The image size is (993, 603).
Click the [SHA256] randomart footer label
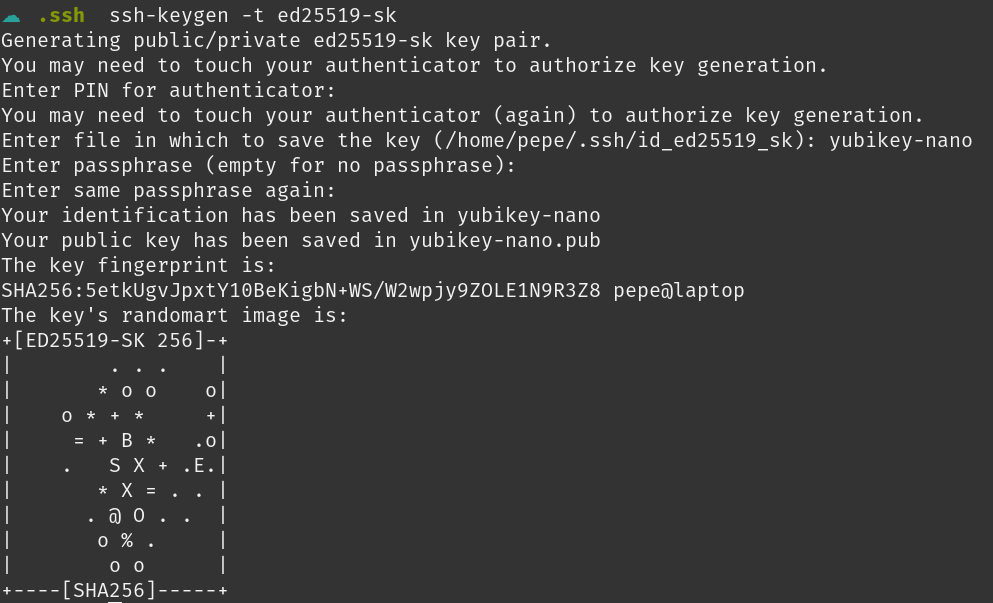pos(109,590)
